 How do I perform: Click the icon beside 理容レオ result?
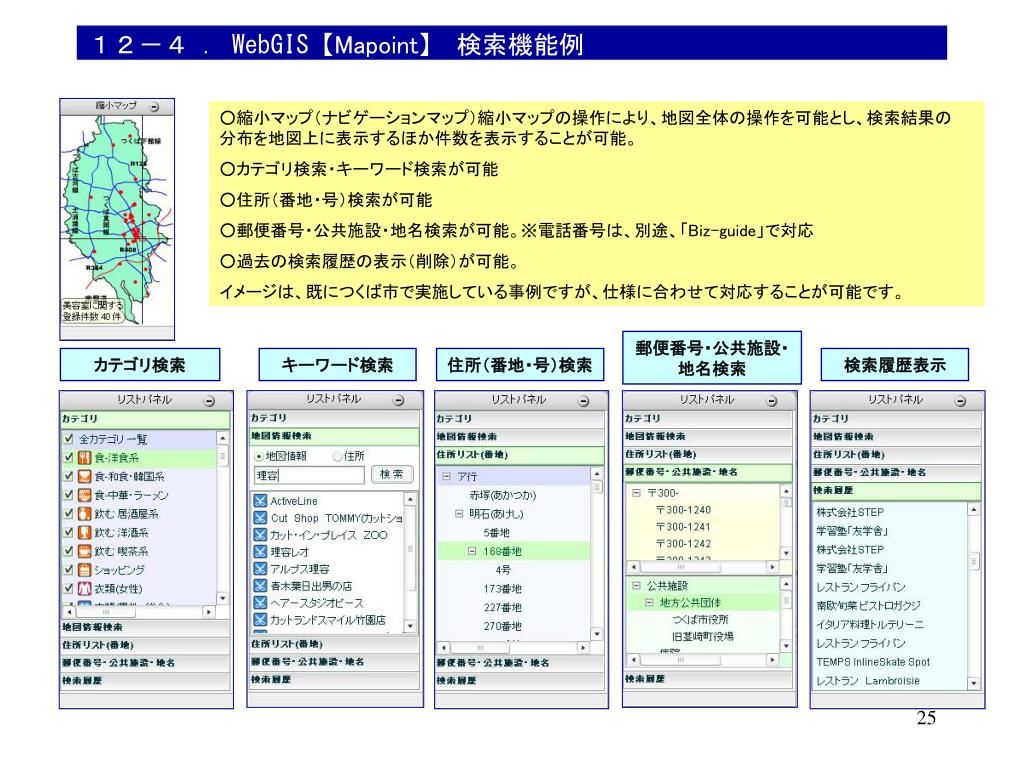260,552
